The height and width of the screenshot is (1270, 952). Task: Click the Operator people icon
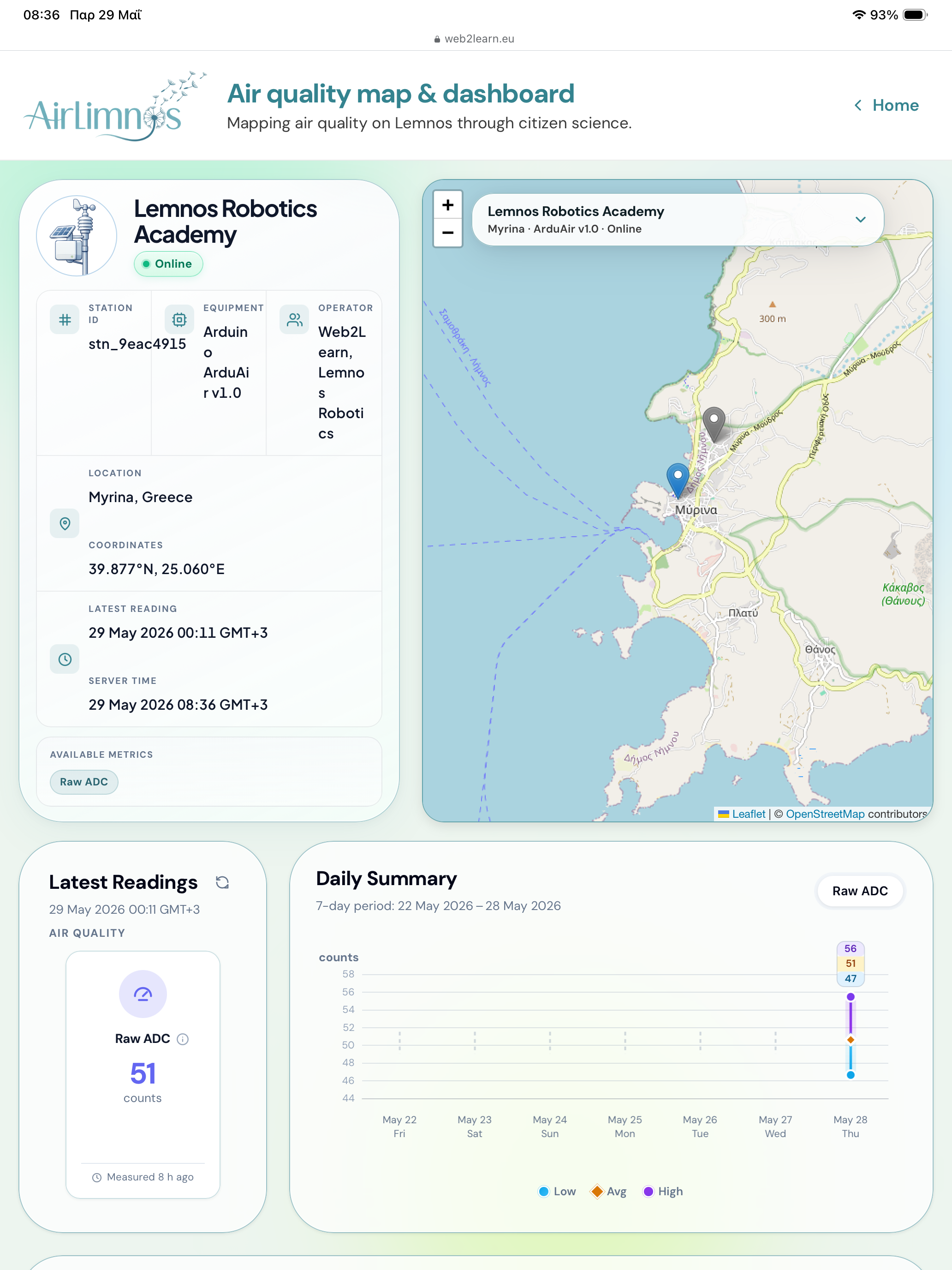tap(294, 319)
